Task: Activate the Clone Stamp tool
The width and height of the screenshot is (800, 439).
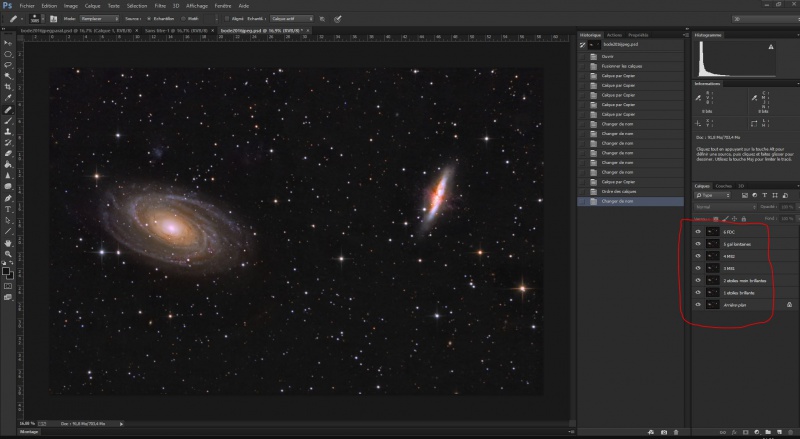Action: pyautogui.click(x=8, y=131)
